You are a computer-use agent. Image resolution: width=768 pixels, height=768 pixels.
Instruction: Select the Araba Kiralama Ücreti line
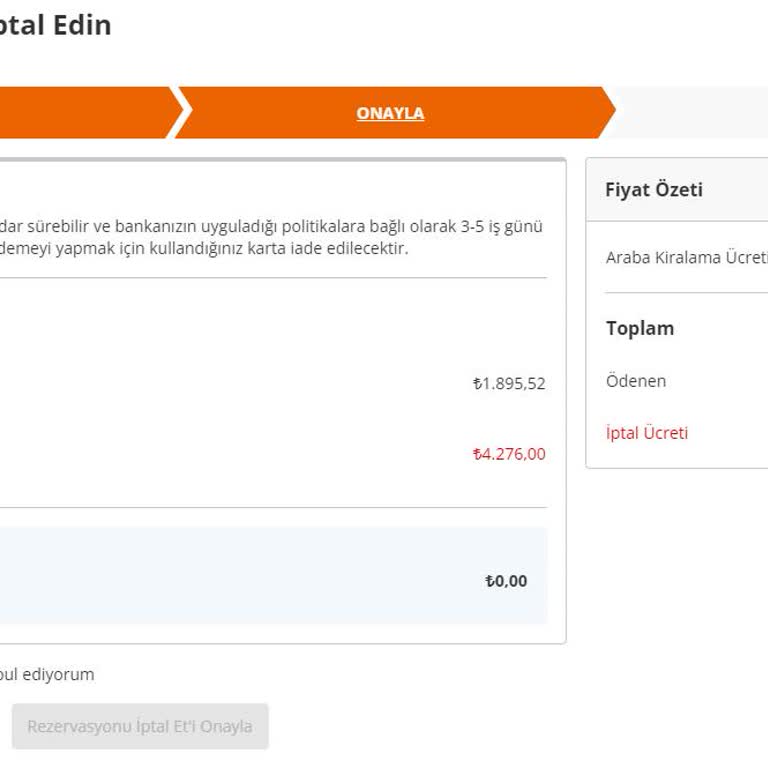[x=686, y=257]
